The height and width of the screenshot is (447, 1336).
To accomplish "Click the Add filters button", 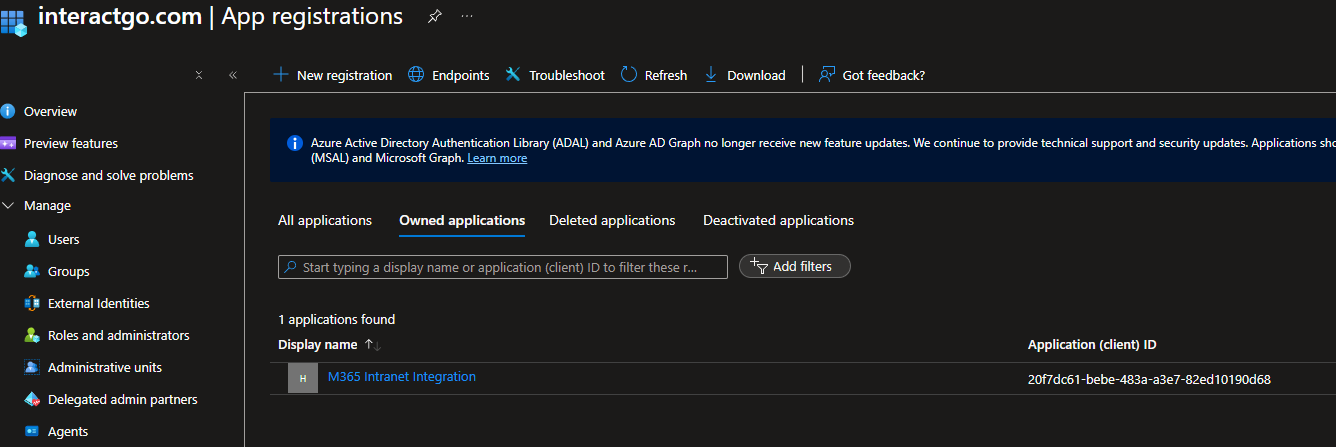I will 795,266.
